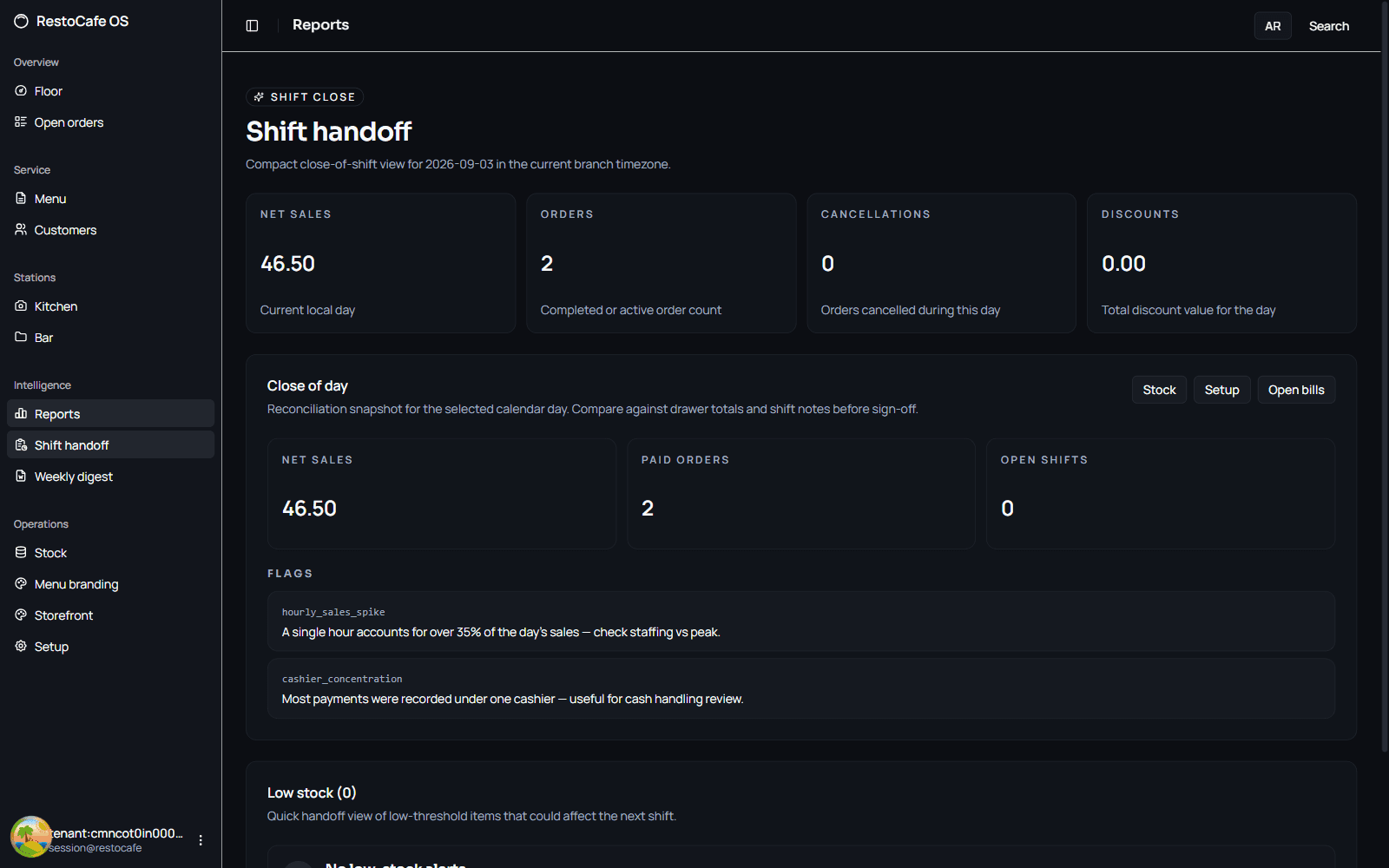The width and height of the screenshot is (1389, 868).
Task: Click the cashier_concentration flag entry
Action: point(801,688)
